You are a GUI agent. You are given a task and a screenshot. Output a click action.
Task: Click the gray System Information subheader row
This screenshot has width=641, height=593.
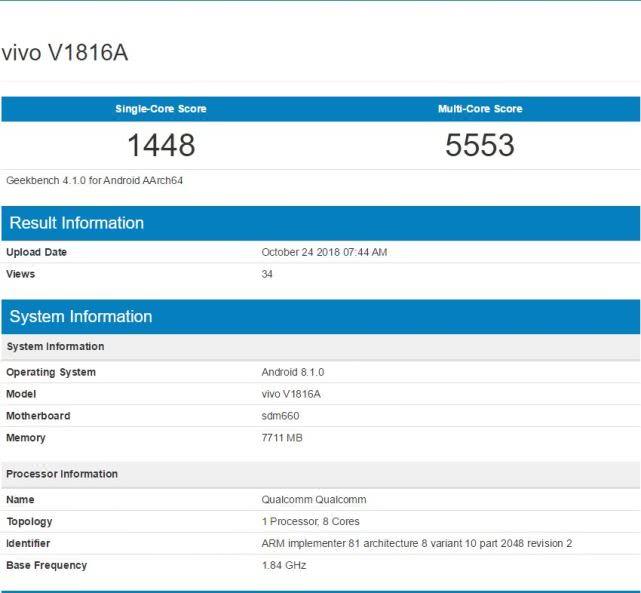(x=321, y=347)
